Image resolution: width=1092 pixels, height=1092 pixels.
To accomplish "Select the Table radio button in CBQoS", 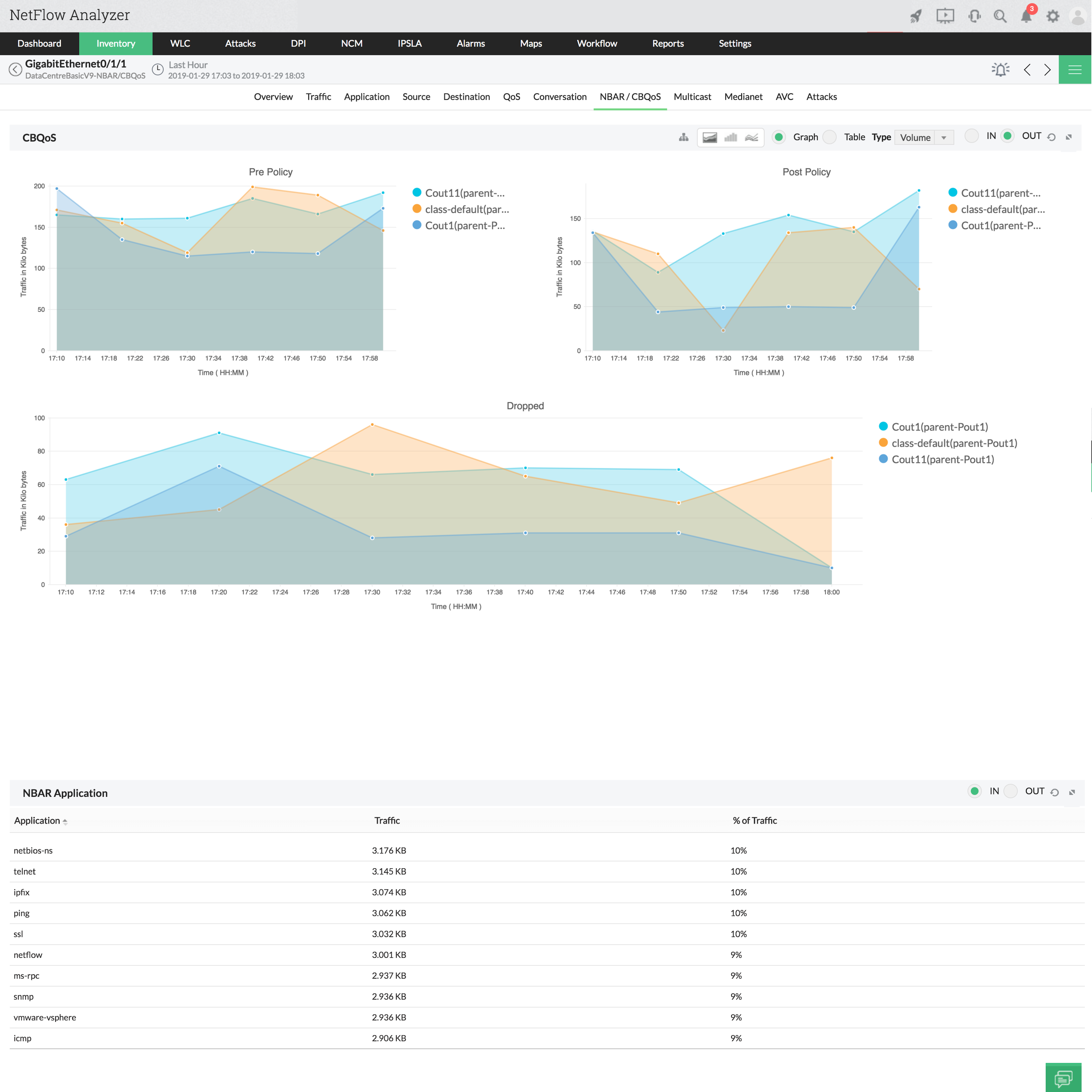I will point(830,137).
